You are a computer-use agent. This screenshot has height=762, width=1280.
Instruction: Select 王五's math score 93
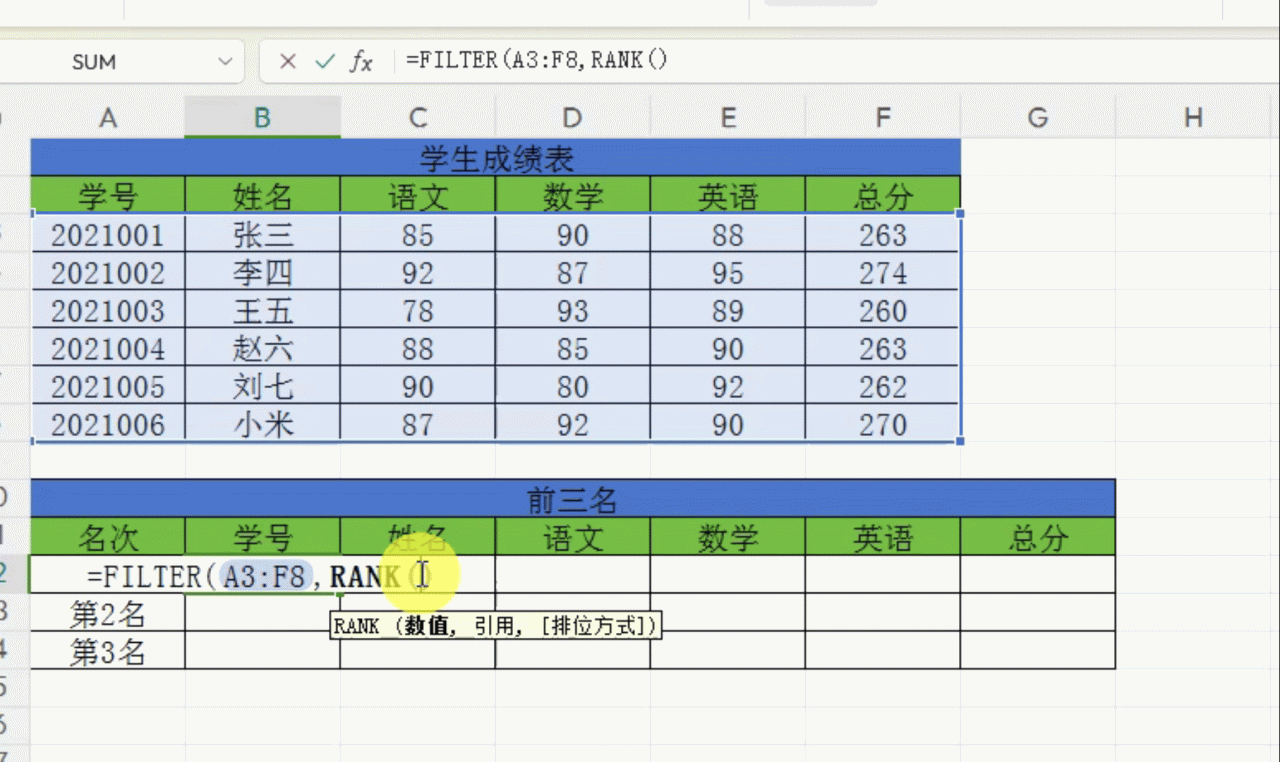point(573,311)
